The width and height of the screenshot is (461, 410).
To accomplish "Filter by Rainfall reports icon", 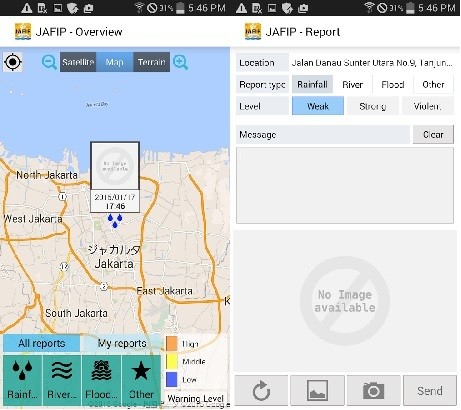I will point(22,380).
